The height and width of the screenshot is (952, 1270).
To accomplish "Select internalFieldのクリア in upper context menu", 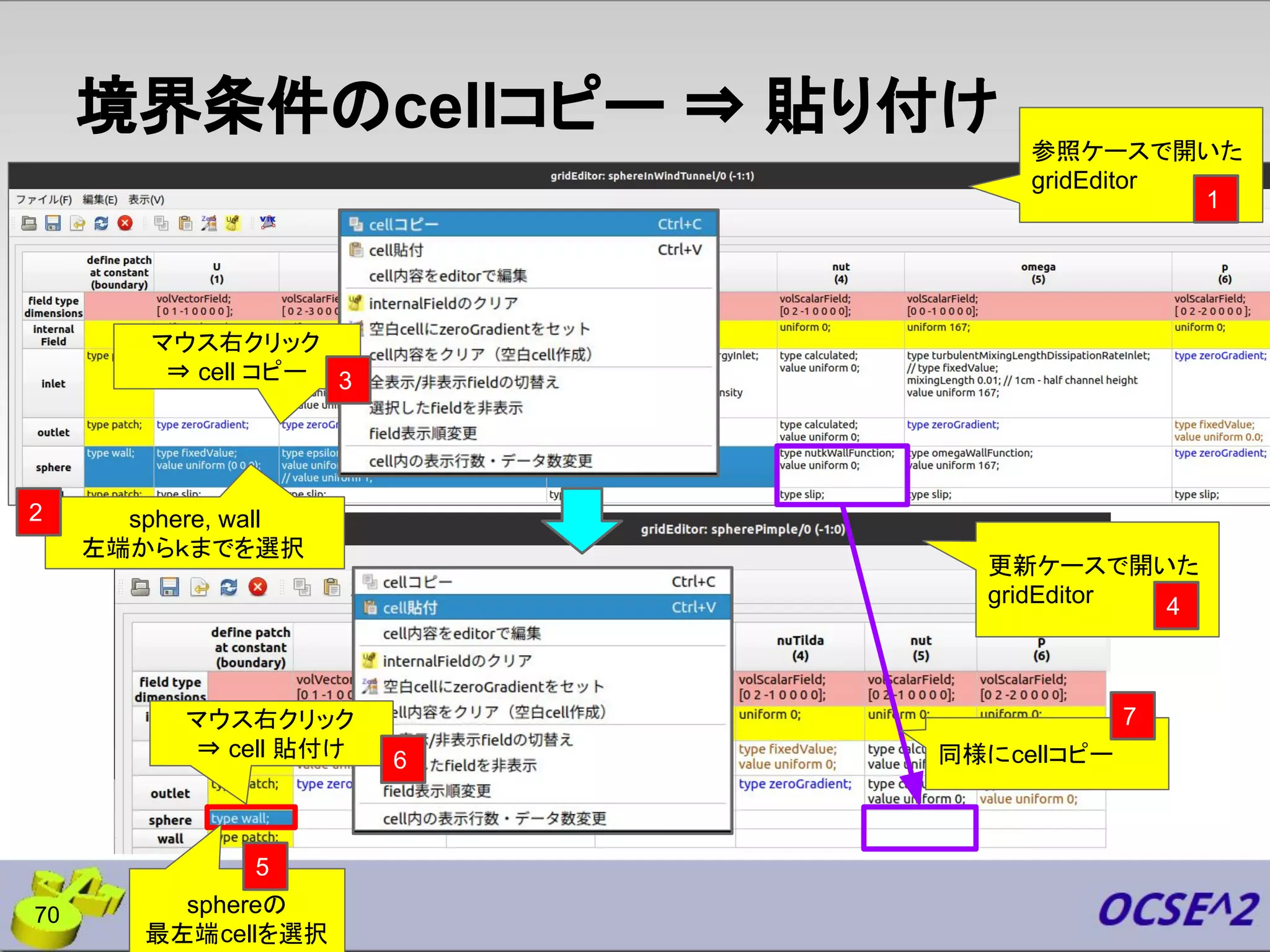I will tap(528, 303).
